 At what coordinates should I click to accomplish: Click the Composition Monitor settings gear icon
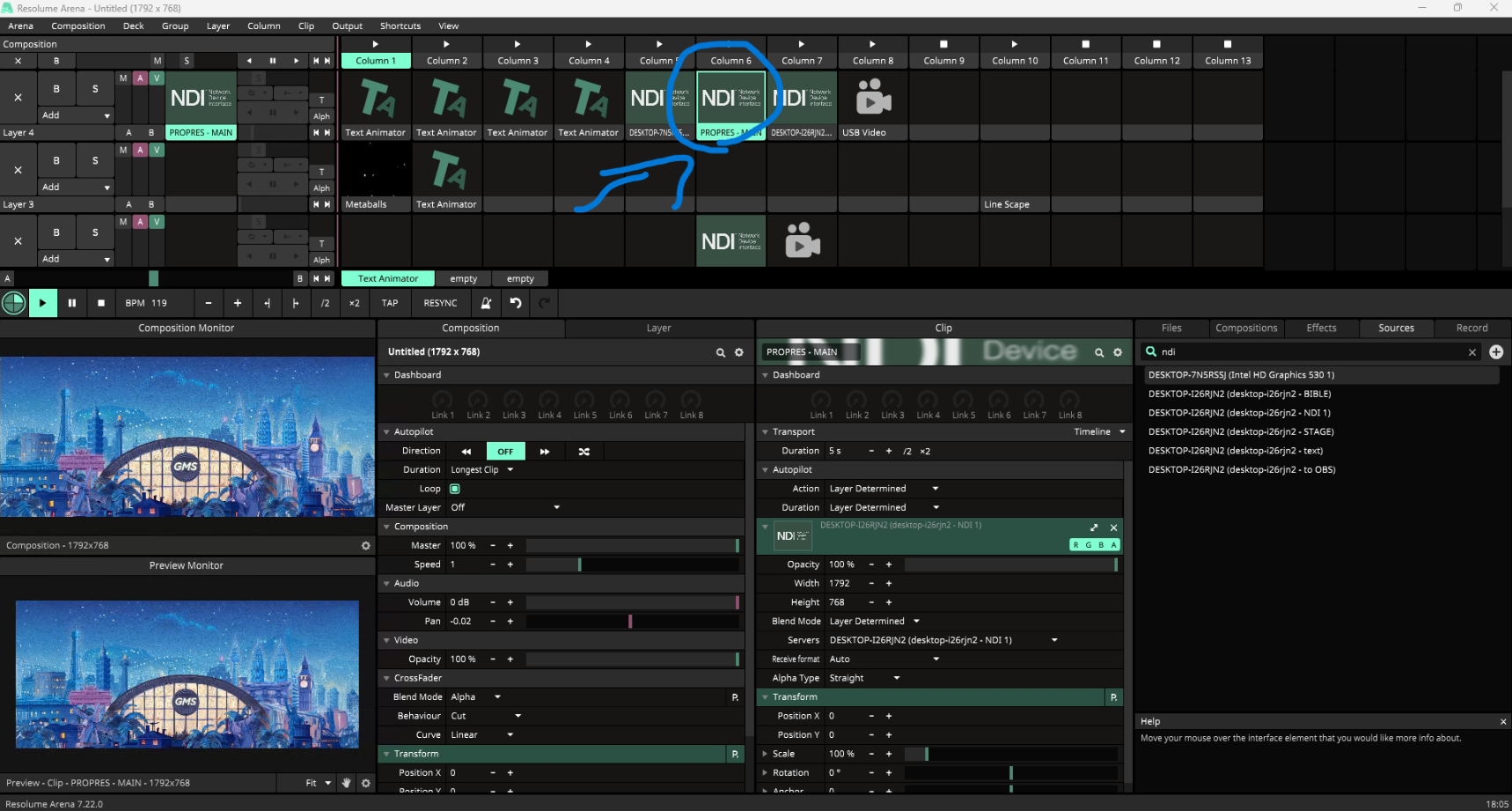[366, 546]
